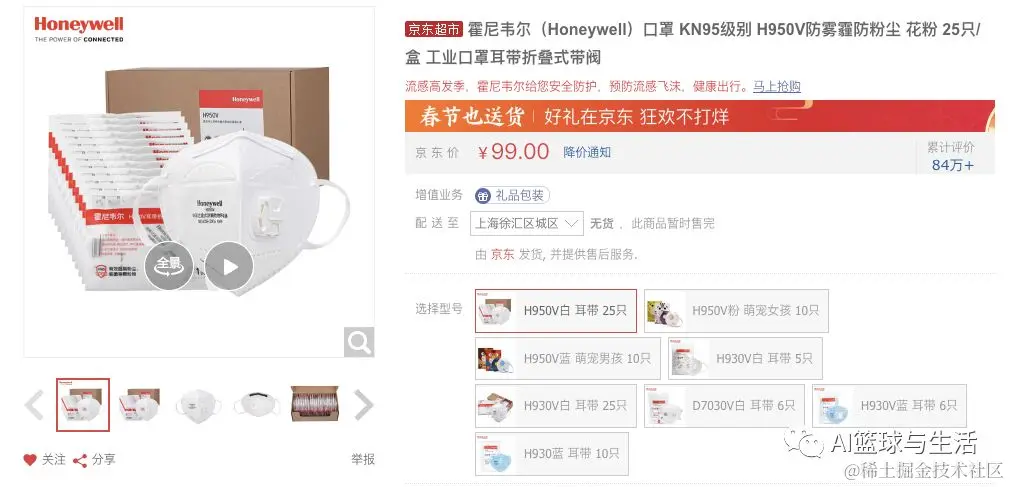Select the model D7030V白 耳带 6只
This screenshot has width=1010, height=487.
(x=724, y=406)
